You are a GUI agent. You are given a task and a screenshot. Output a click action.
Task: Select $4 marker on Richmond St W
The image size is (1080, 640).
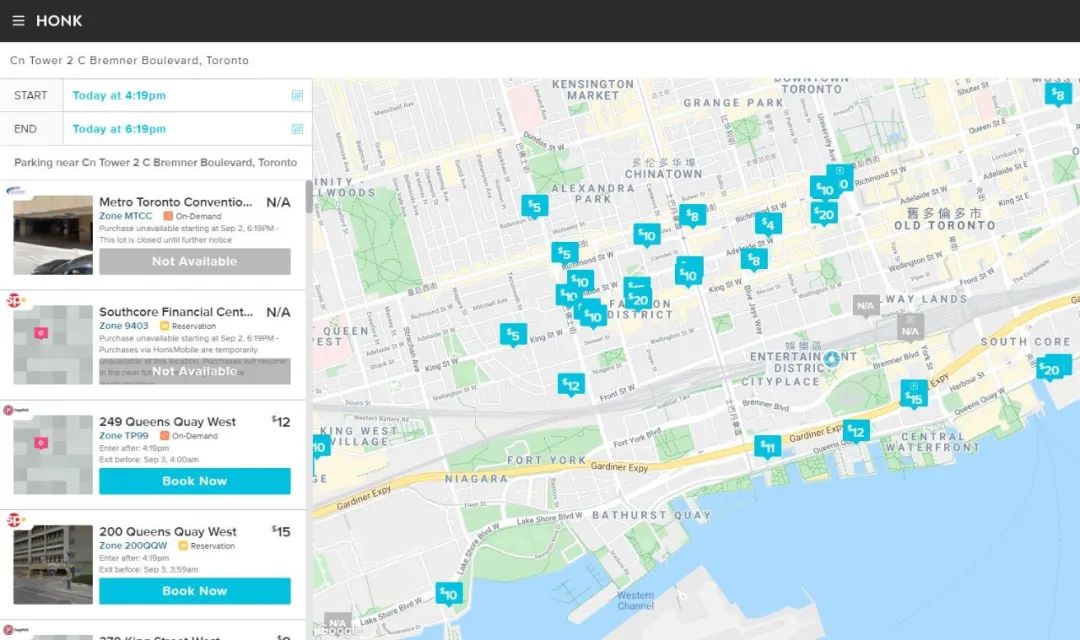point(768,224)
